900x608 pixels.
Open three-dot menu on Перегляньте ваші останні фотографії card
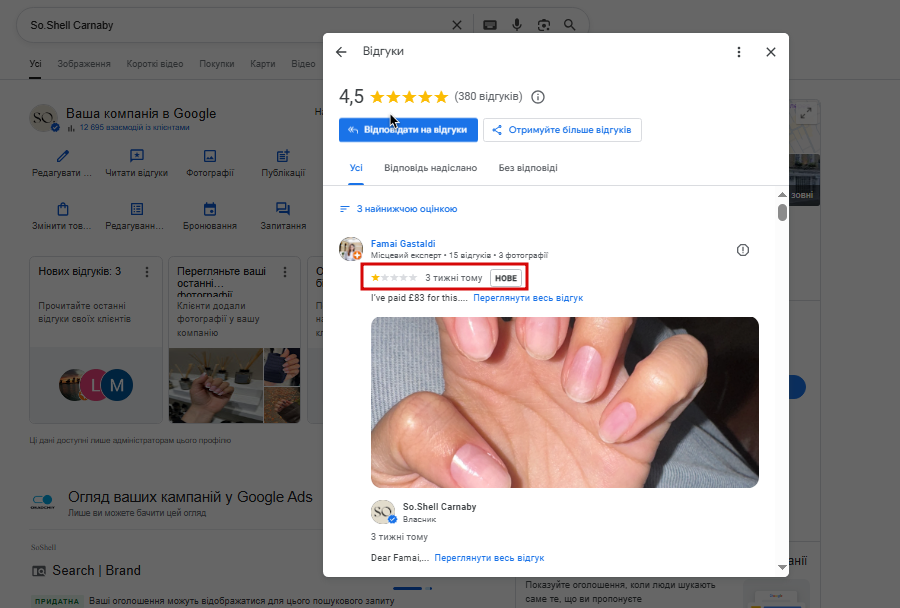click(x=285, y=272)
